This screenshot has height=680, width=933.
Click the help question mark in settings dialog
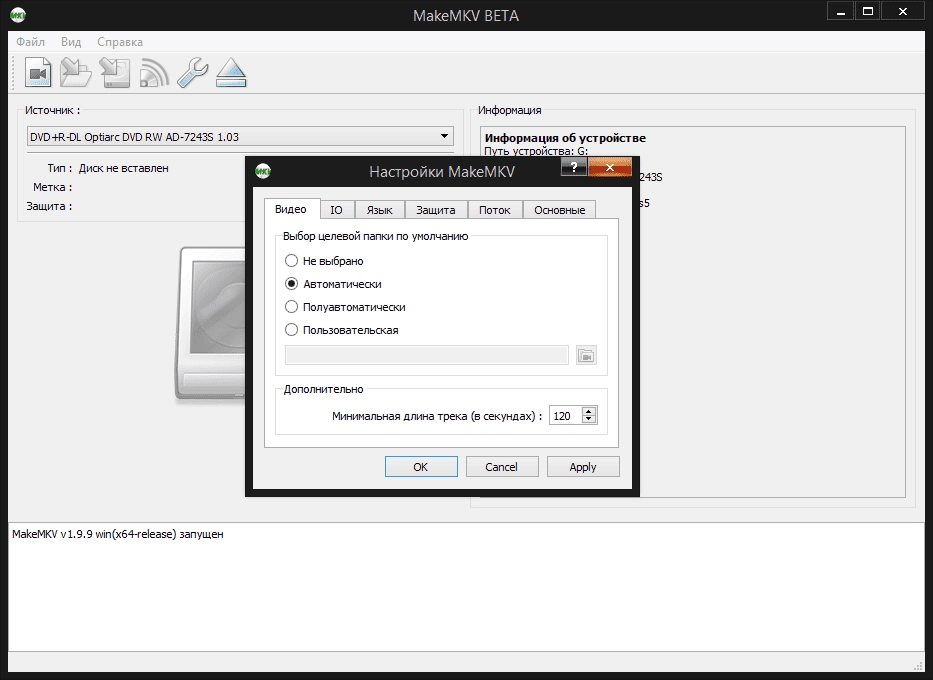click(574, 167)
